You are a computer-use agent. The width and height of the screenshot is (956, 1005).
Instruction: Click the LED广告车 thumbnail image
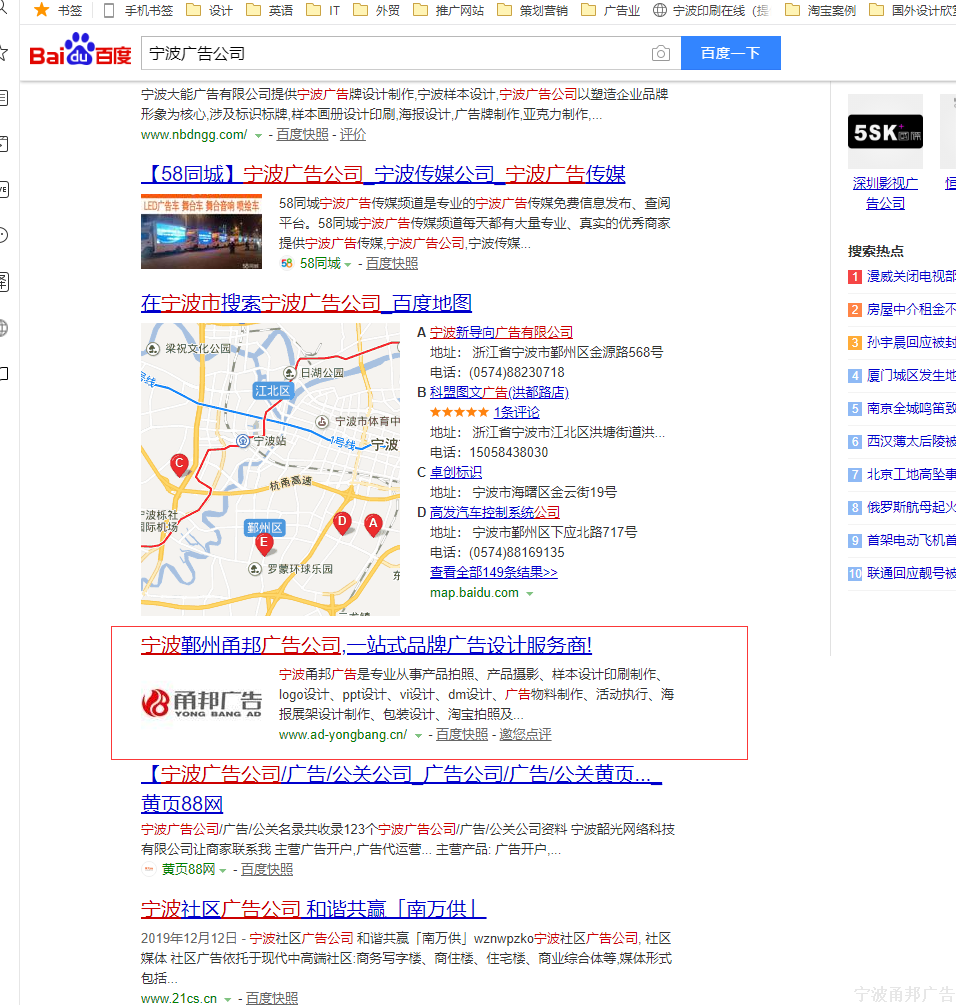(201, 231)
